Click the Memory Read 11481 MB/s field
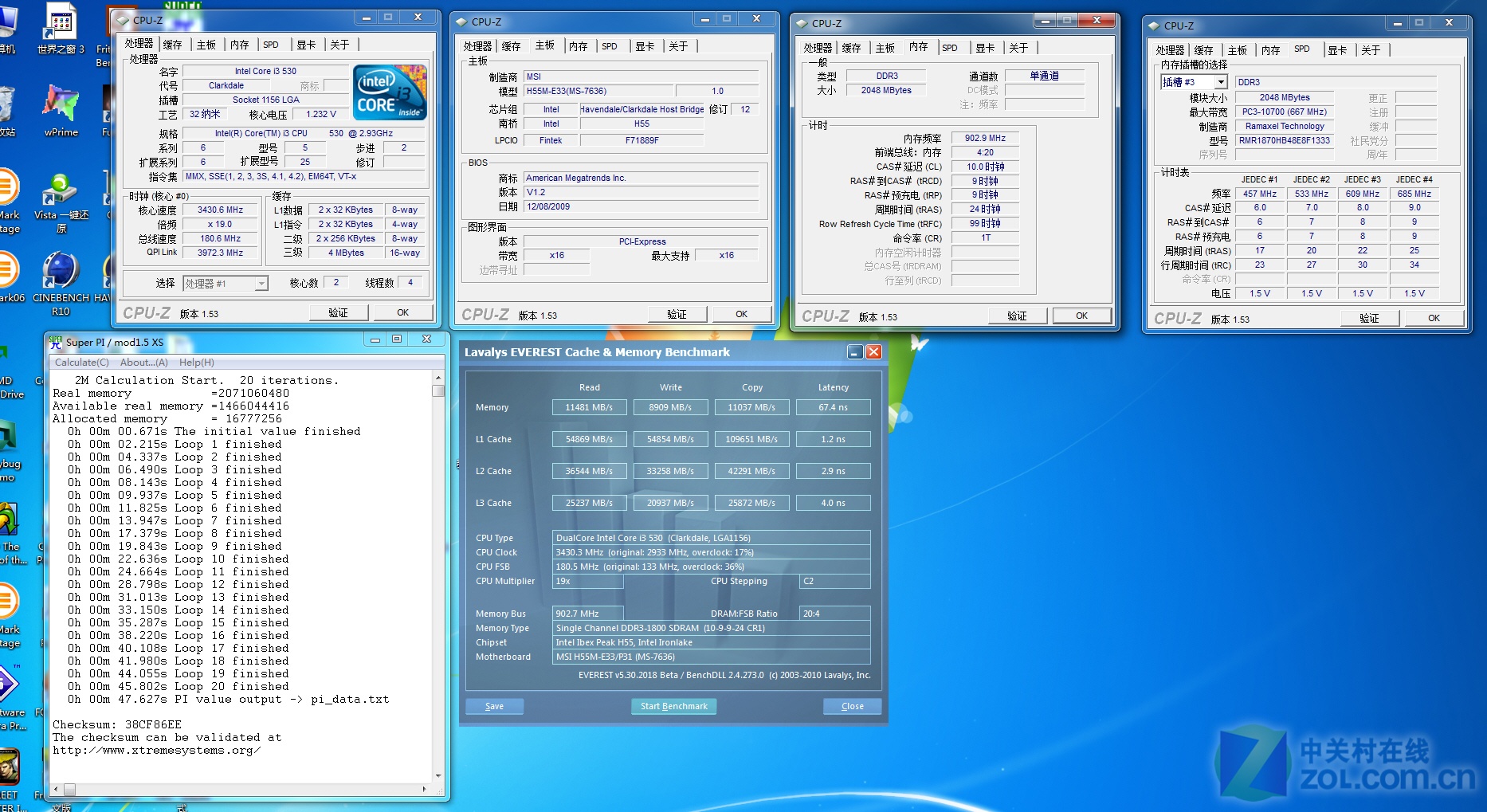Screen dimensions: 1487x812 tap(590, 407)
